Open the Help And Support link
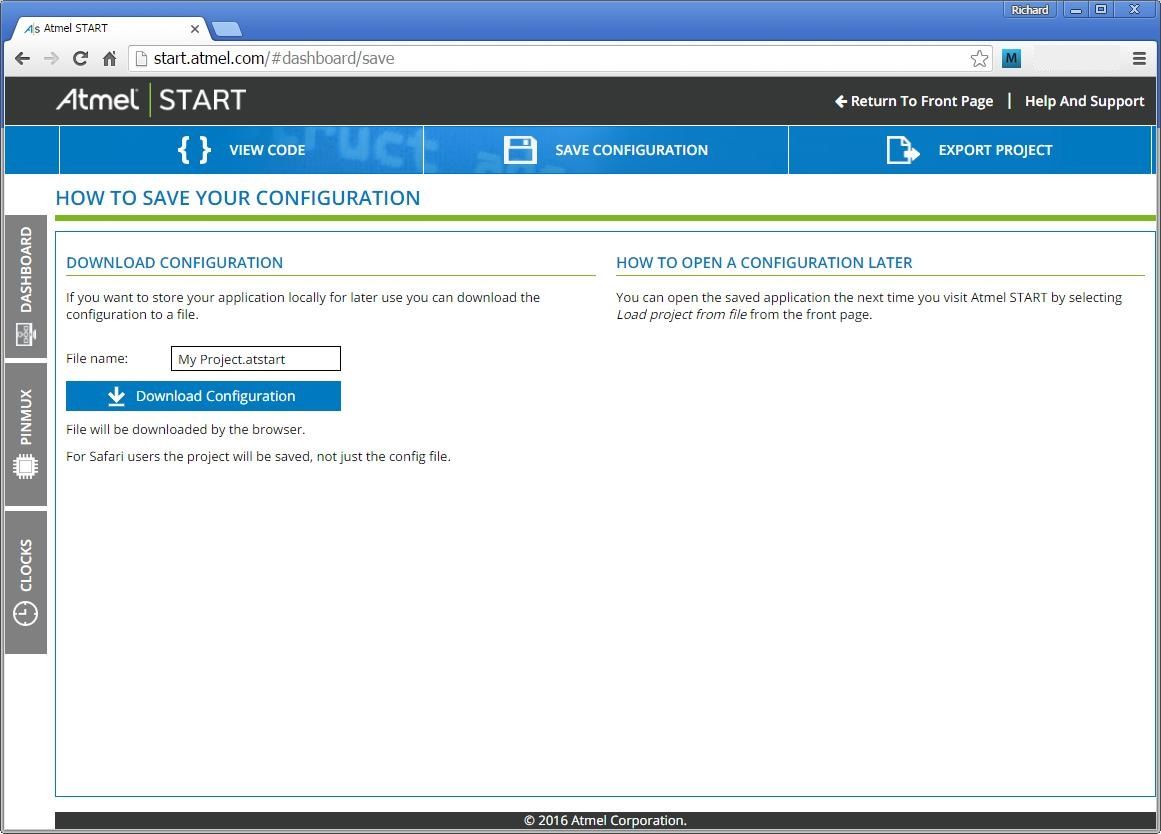 (x=1084, y=101)
